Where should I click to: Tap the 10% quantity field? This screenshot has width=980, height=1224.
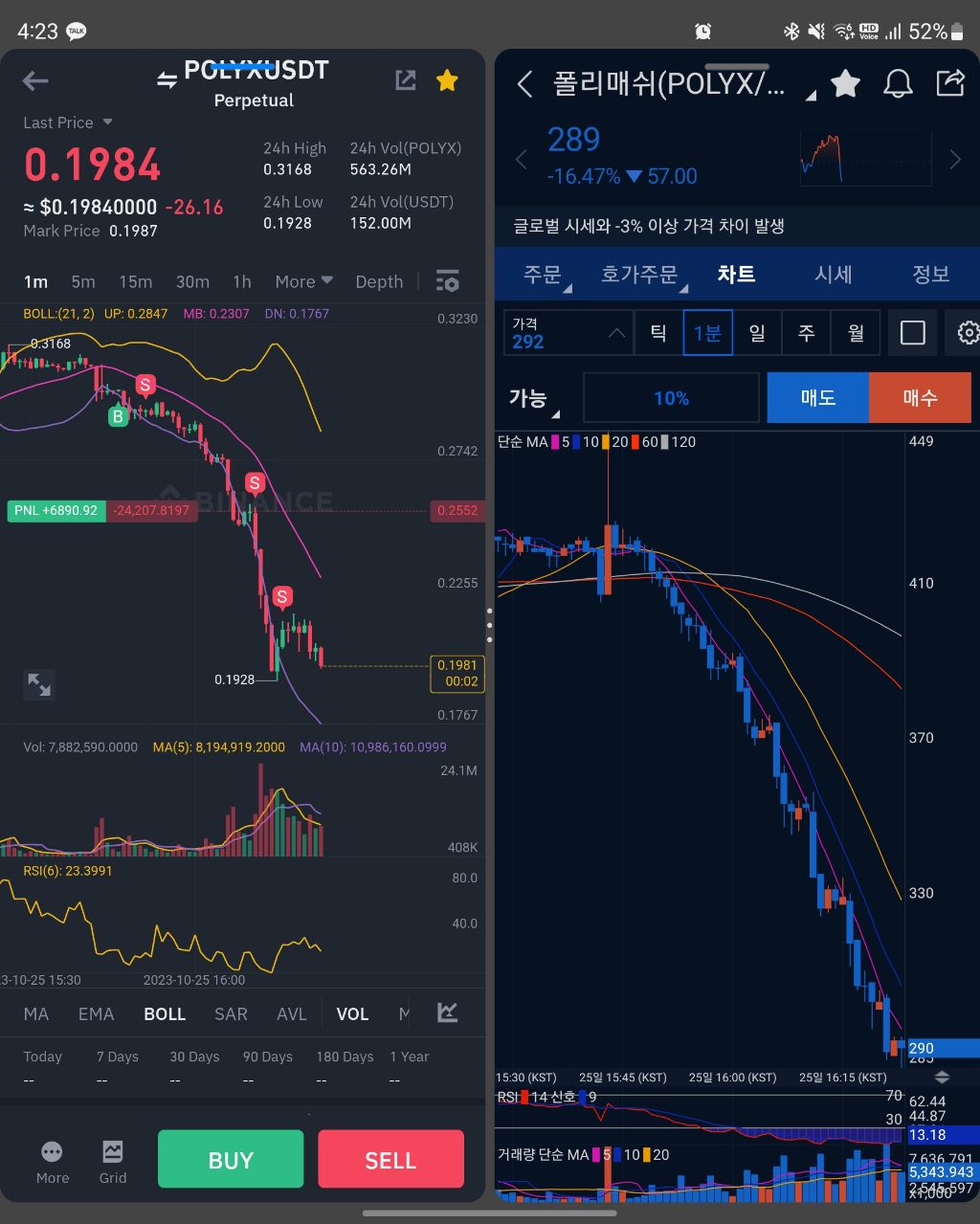(x=671, y=398)
